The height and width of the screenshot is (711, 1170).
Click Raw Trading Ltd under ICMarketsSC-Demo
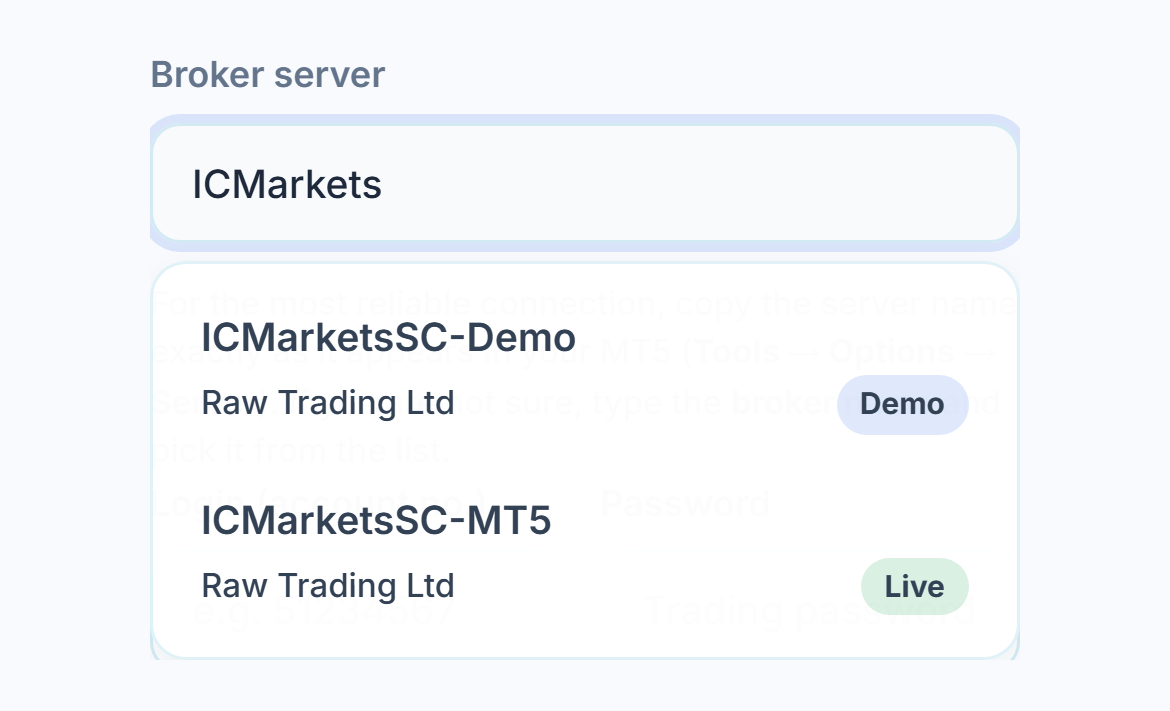(x=328, y=404)
